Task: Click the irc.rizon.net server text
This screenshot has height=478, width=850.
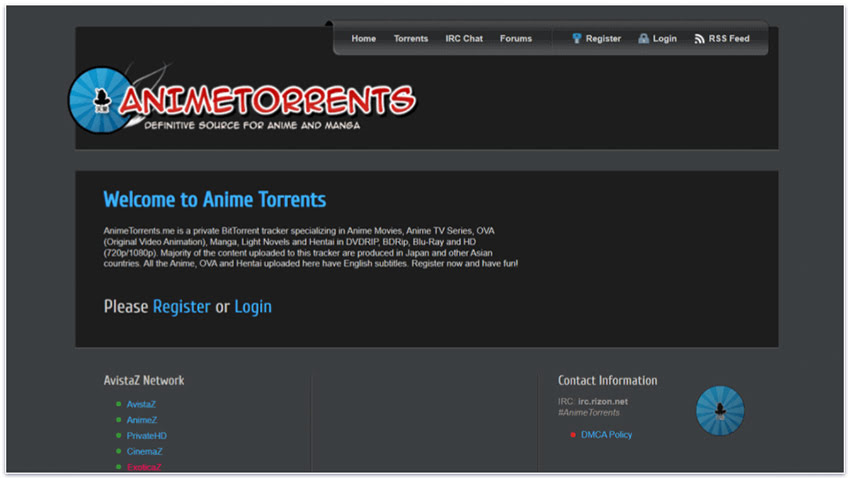Action: [x=603, y=402]
